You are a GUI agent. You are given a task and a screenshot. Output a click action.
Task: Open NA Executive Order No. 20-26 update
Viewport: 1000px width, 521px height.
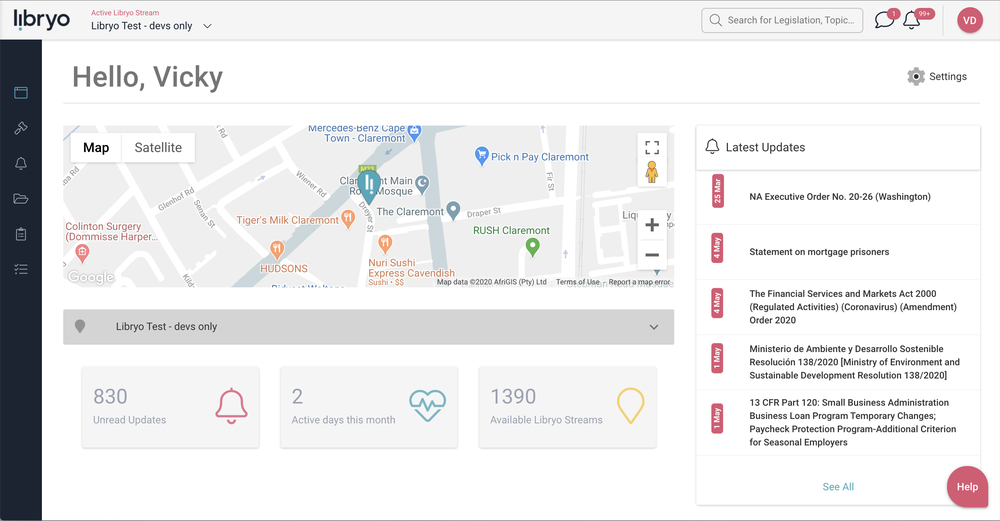pyautogui.click(x=838, y=197)
